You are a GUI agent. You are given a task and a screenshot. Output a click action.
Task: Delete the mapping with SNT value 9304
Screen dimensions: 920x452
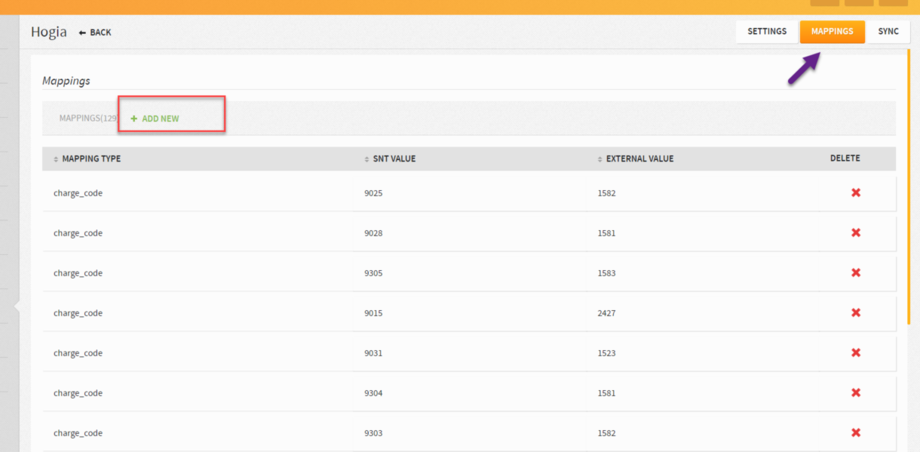[855, 393]
